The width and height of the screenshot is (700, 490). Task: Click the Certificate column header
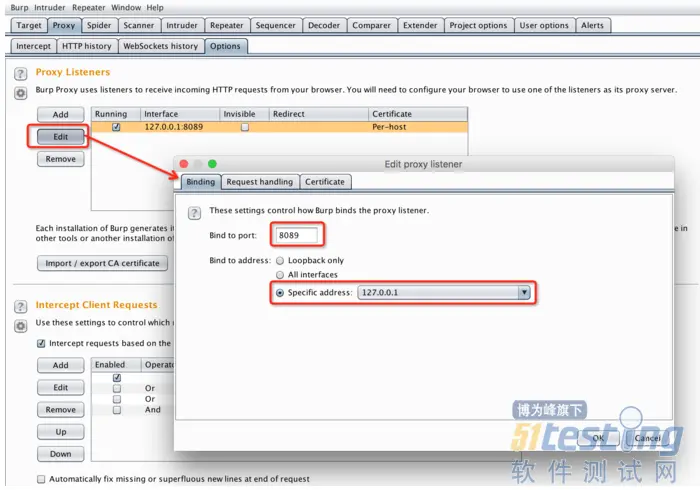point(418,114)
